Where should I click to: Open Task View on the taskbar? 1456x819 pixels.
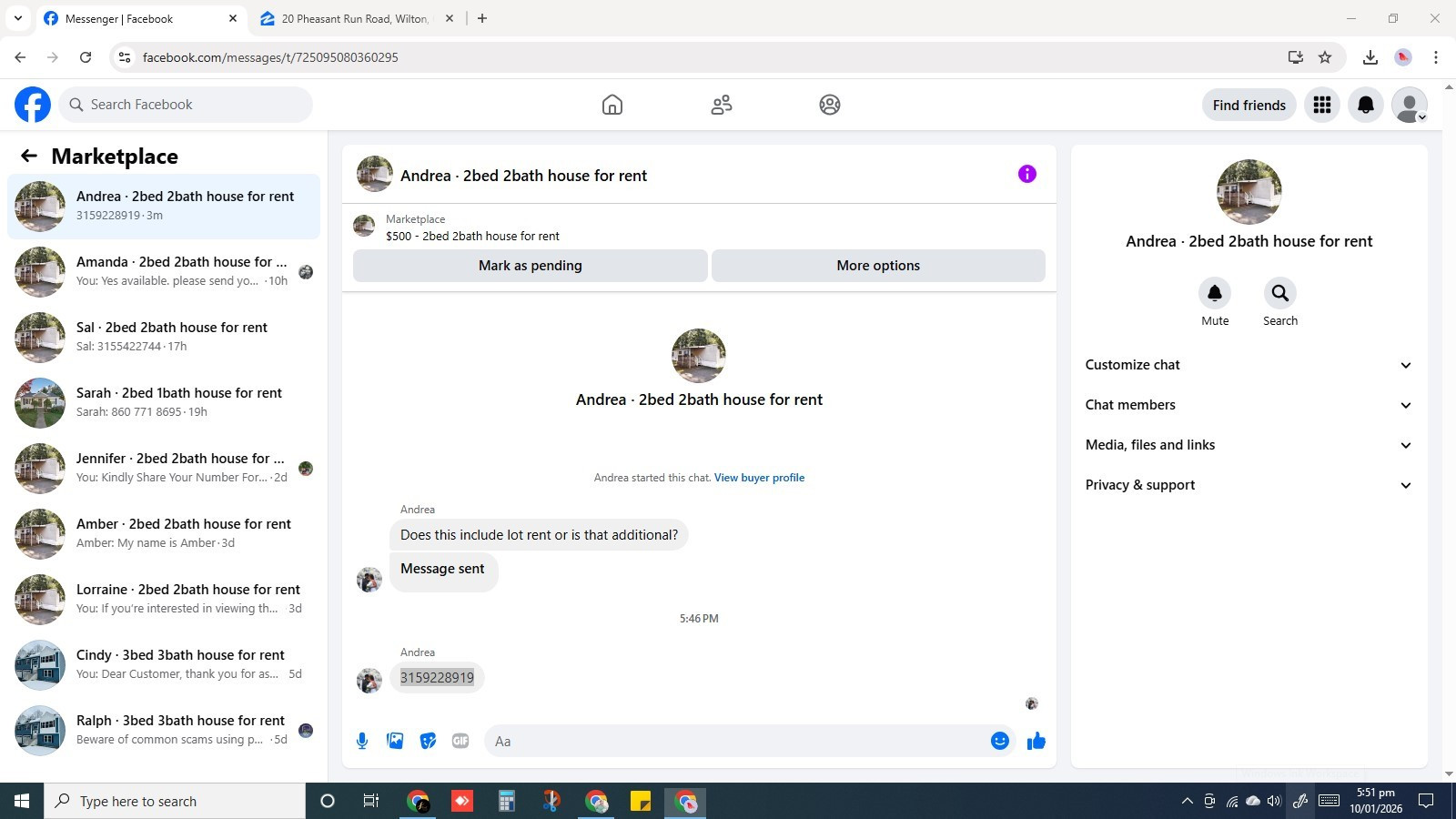point(371,801)
